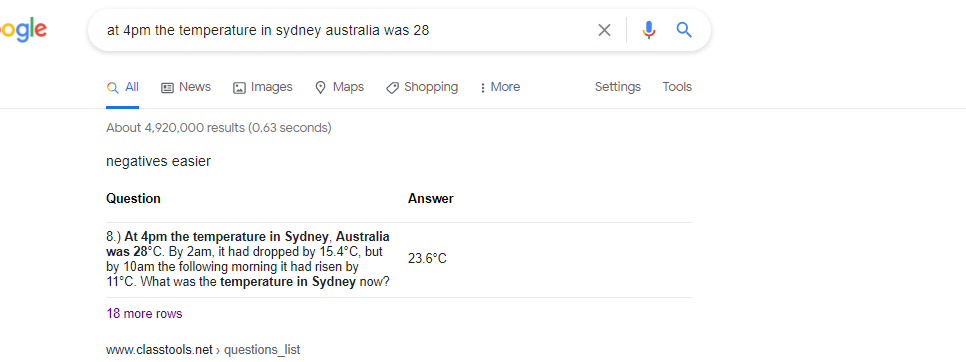This screenshot has height=362, width=966.
Task: Click the blue magnifying glass search icon
Action: 684,30
